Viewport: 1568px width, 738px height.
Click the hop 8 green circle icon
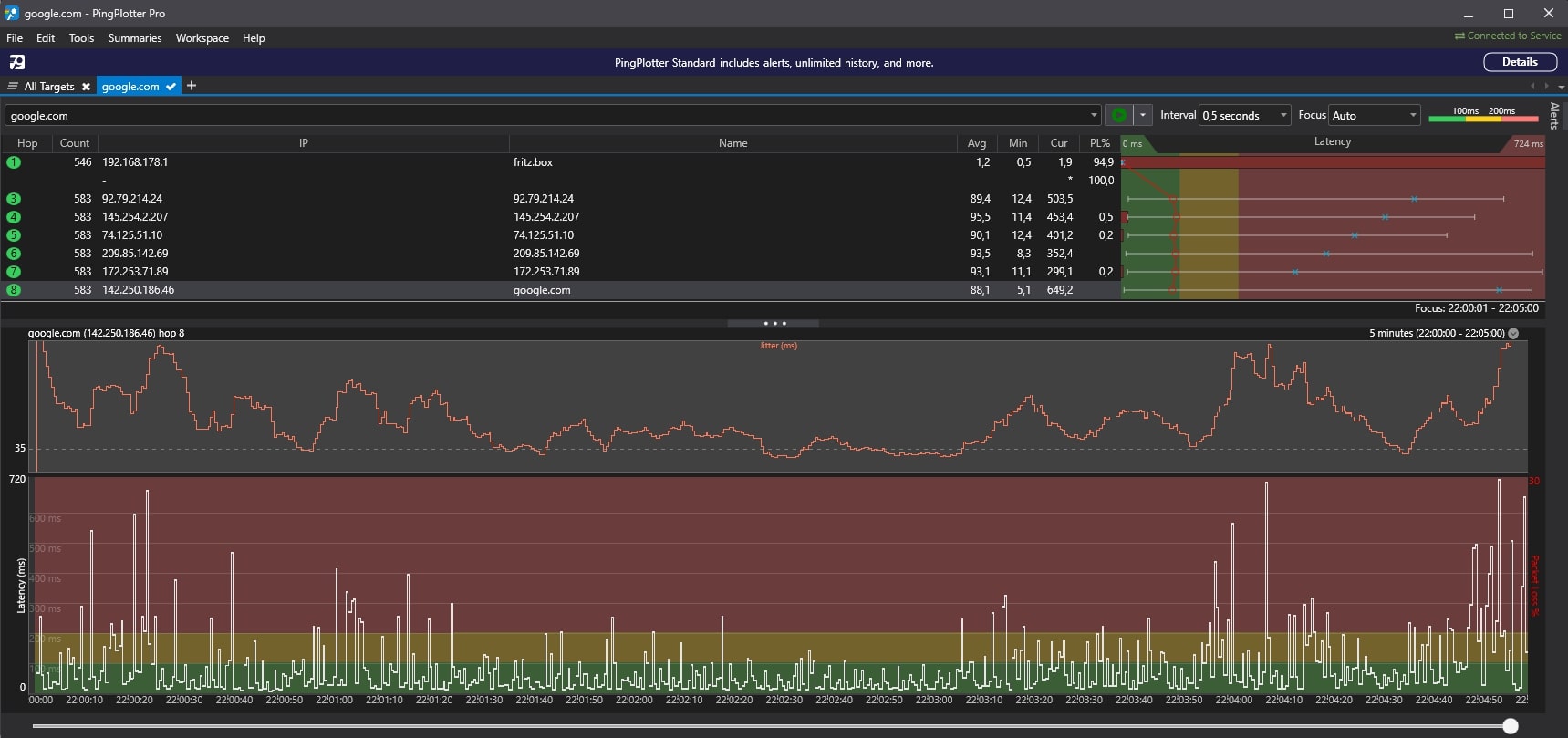coord(14,290)
